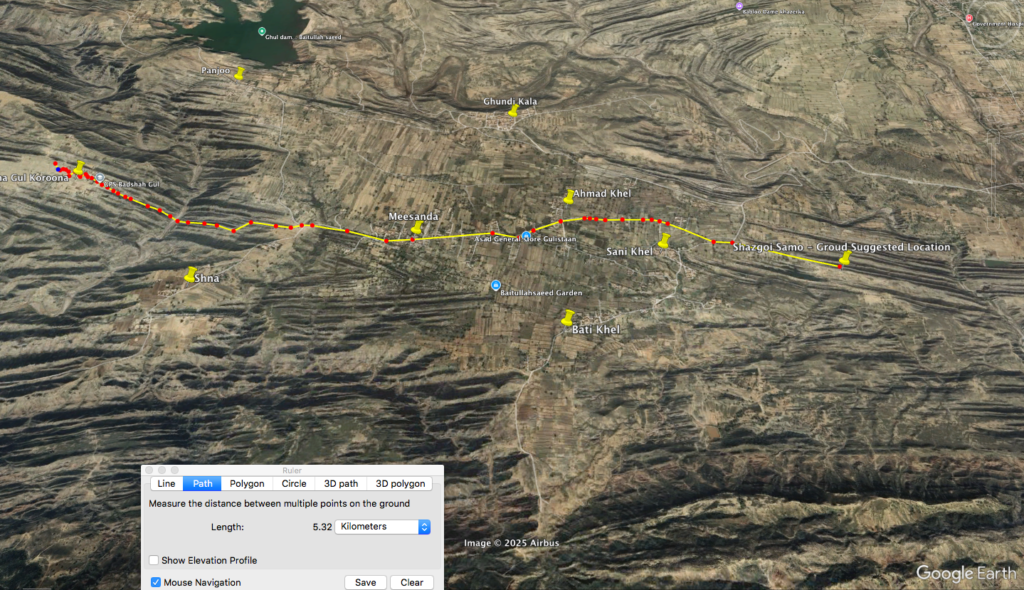Click the Clear button in Ruler

point(411,582)
